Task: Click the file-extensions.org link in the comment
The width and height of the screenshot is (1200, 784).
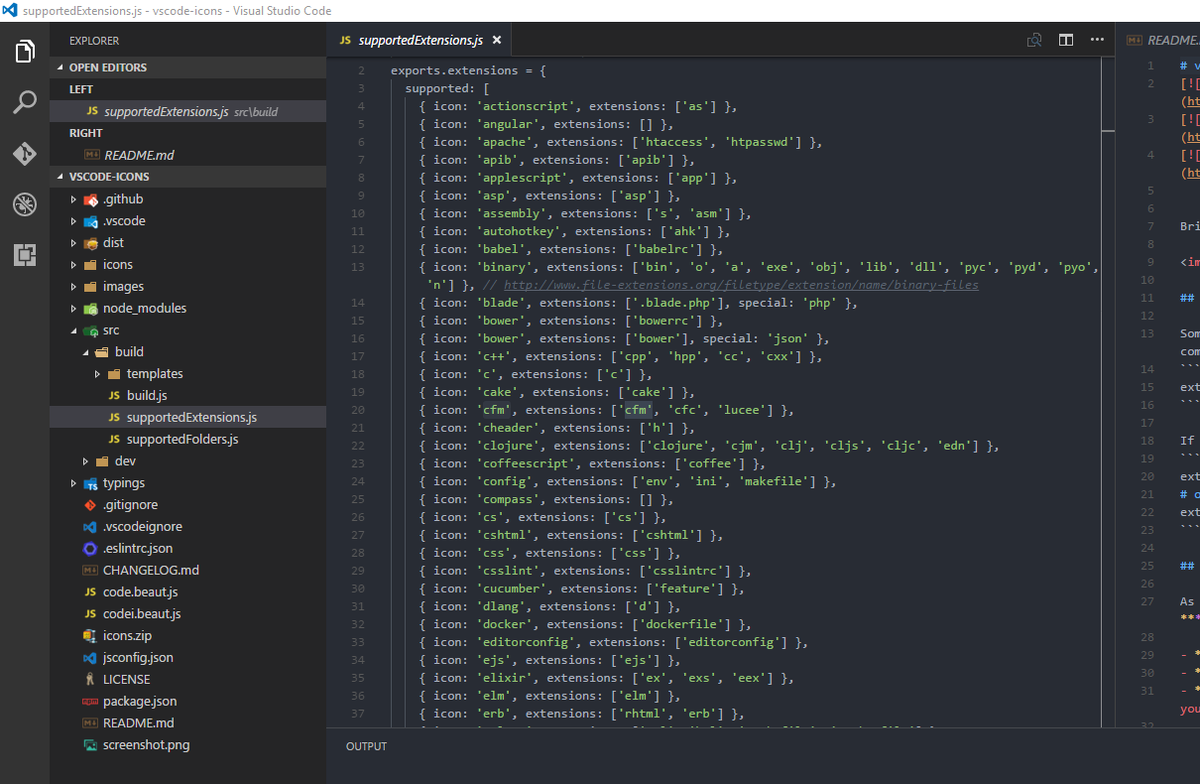Action: coord(741,285)
